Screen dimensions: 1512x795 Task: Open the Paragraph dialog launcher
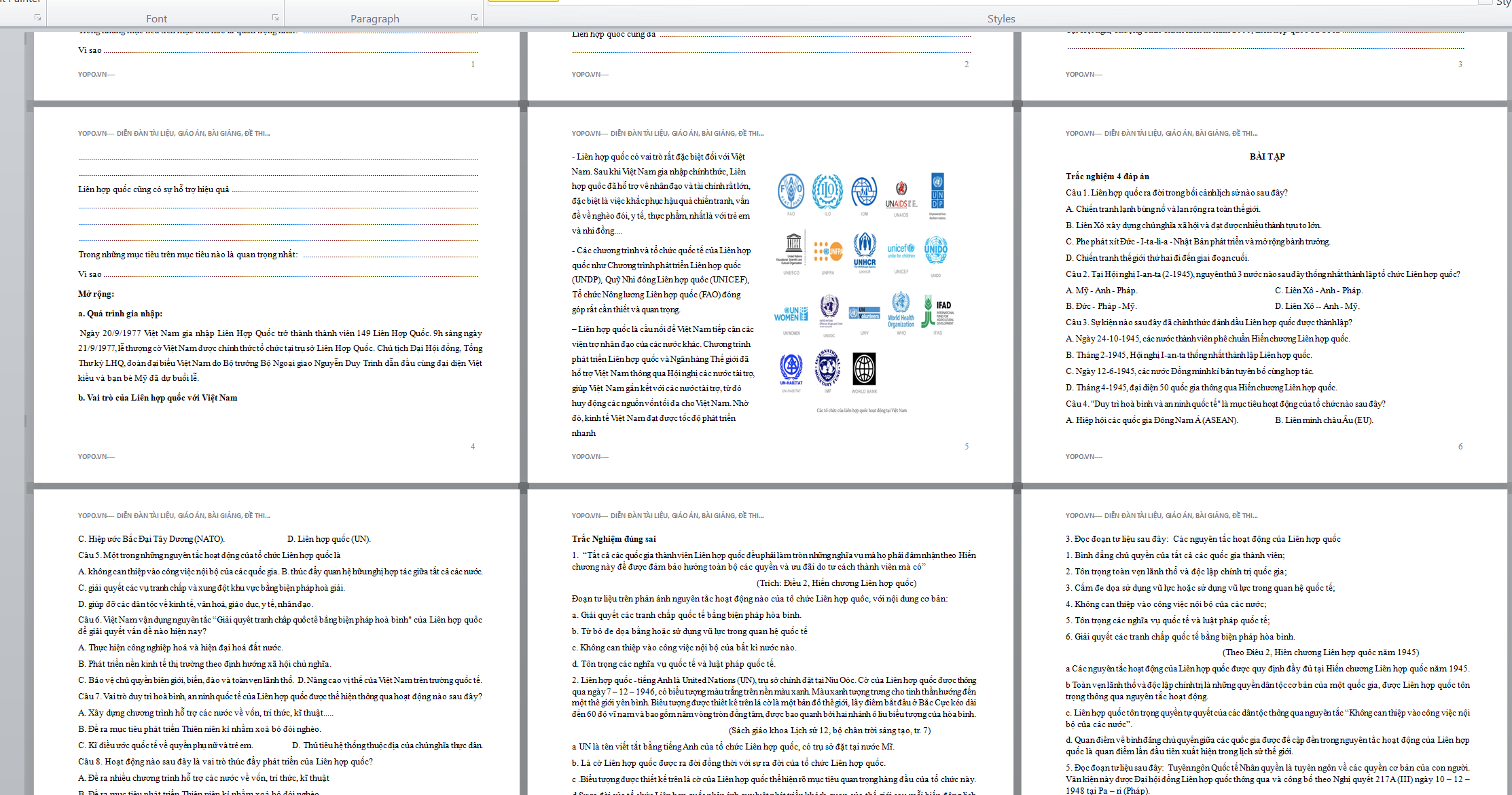[x=474, y=18]
